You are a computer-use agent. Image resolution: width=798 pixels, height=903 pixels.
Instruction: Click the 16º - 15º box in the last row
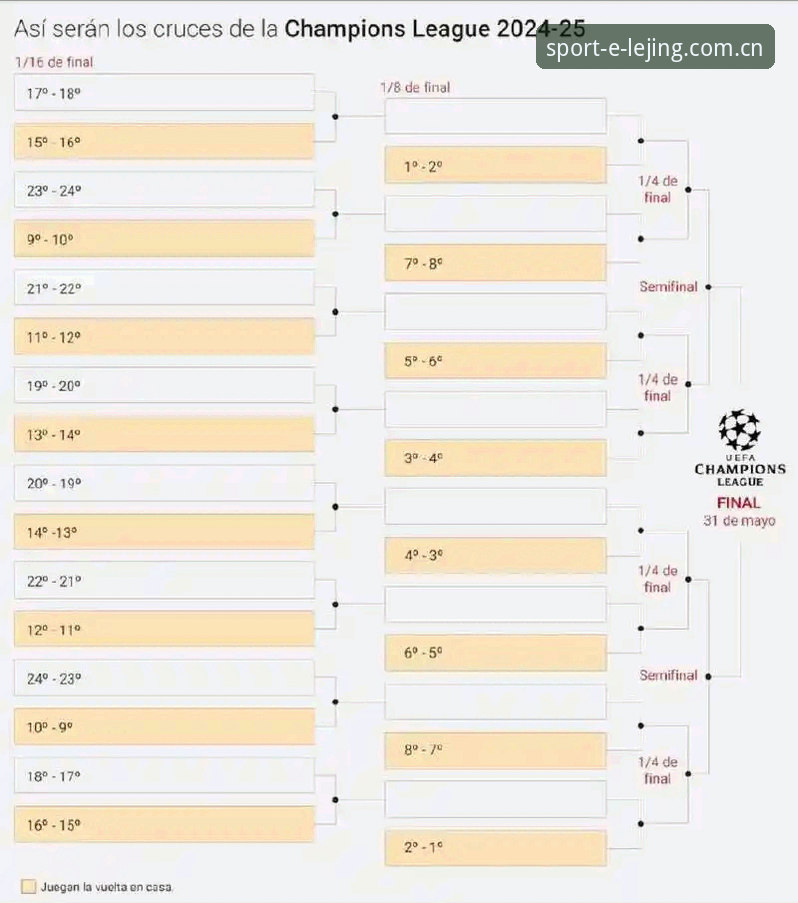[164, 824]
